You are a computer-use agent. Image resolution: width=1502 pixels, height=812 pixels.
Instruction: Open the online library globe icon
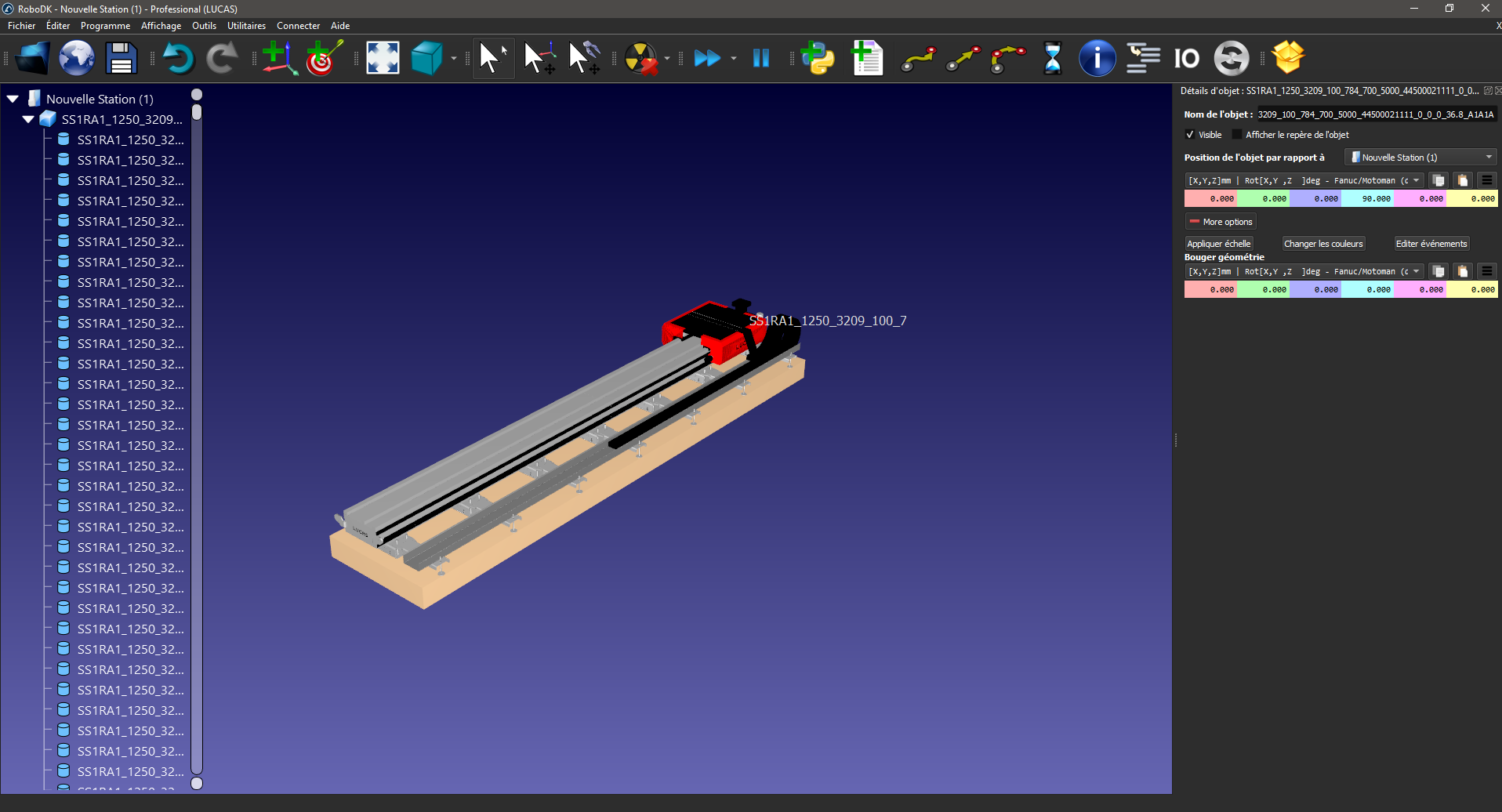coord(77,58)
